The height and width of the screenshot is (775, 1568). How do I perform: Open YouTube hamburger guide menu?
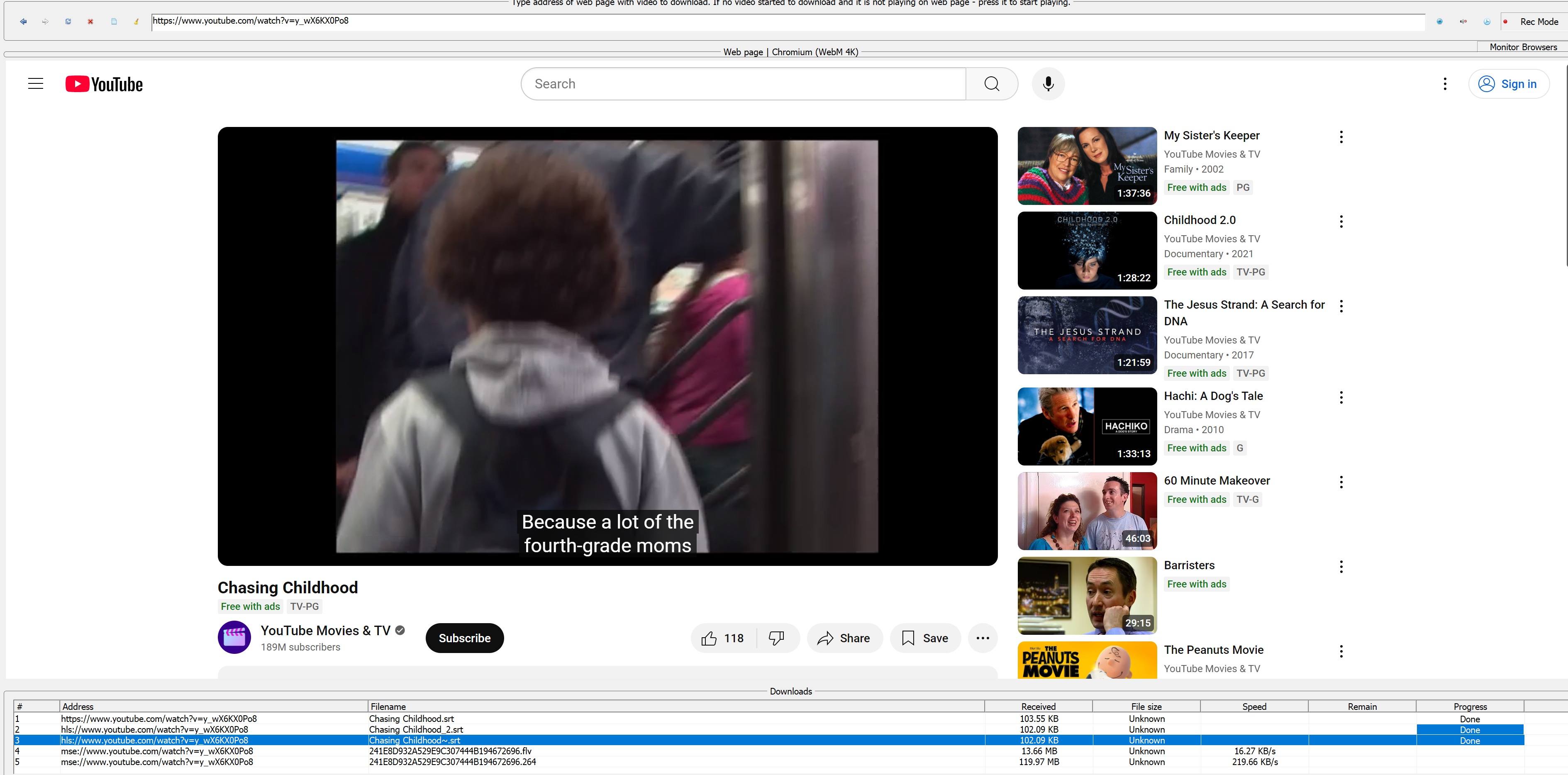pos(36,84)
